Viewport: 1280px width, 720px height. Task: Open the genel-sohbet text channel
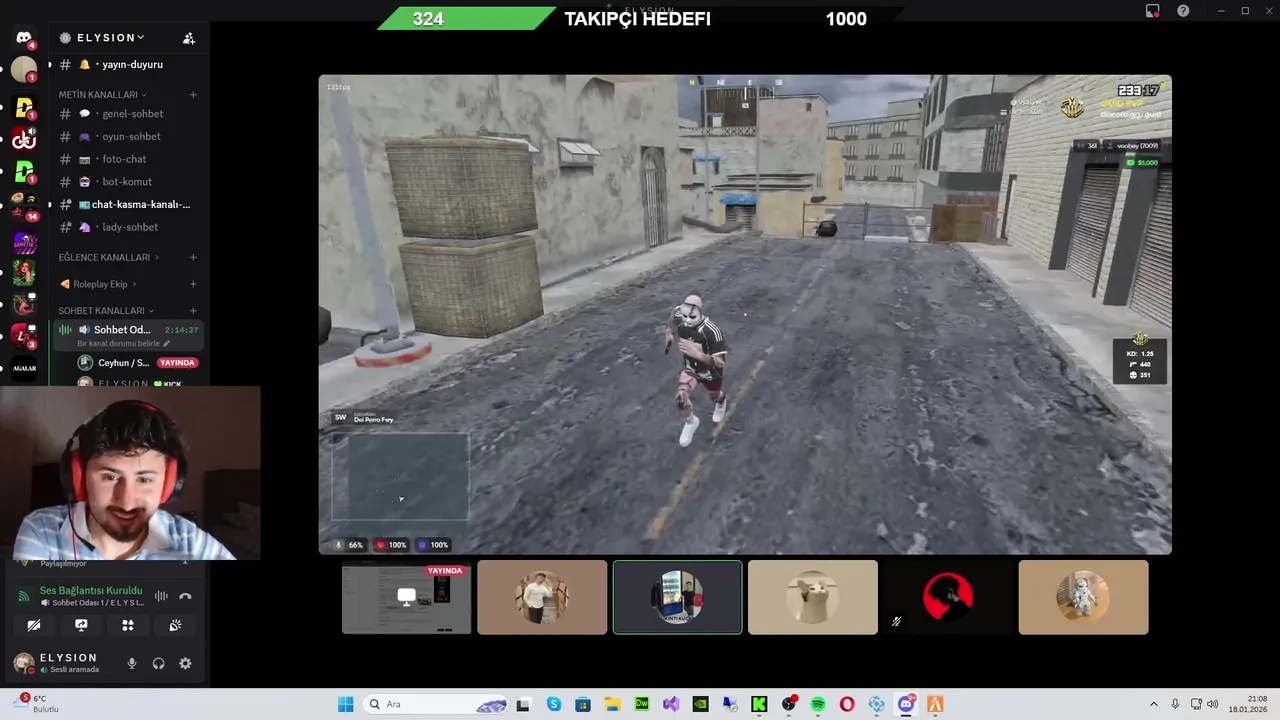click(128, 114)
